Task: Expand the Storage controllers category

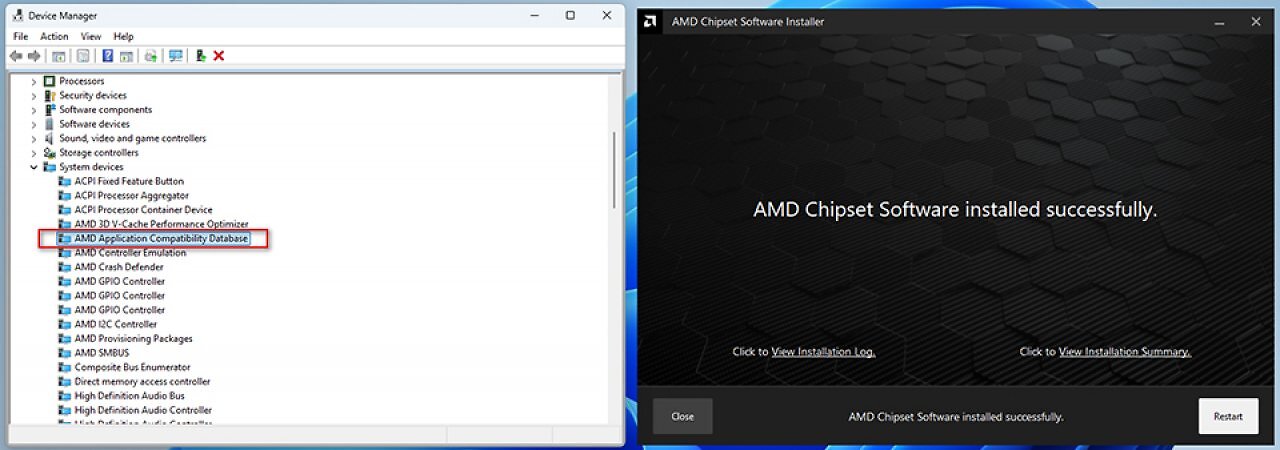Action: point(34,153)
